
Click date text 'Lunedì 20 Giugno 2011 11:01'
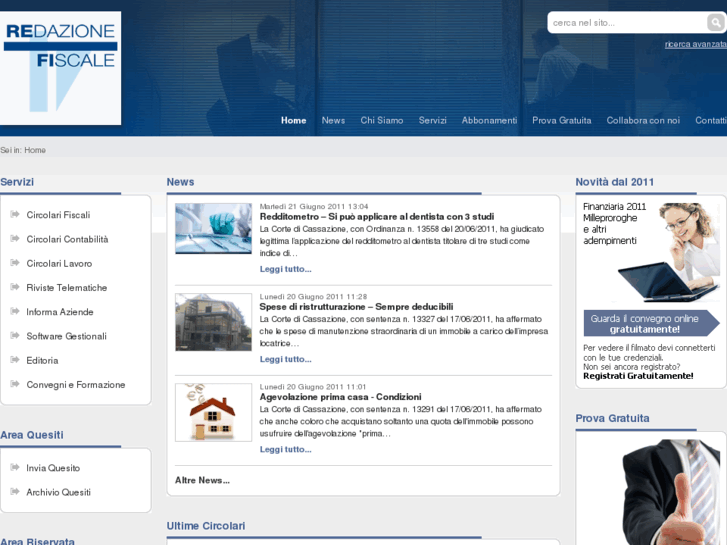(x=312, y=386)
